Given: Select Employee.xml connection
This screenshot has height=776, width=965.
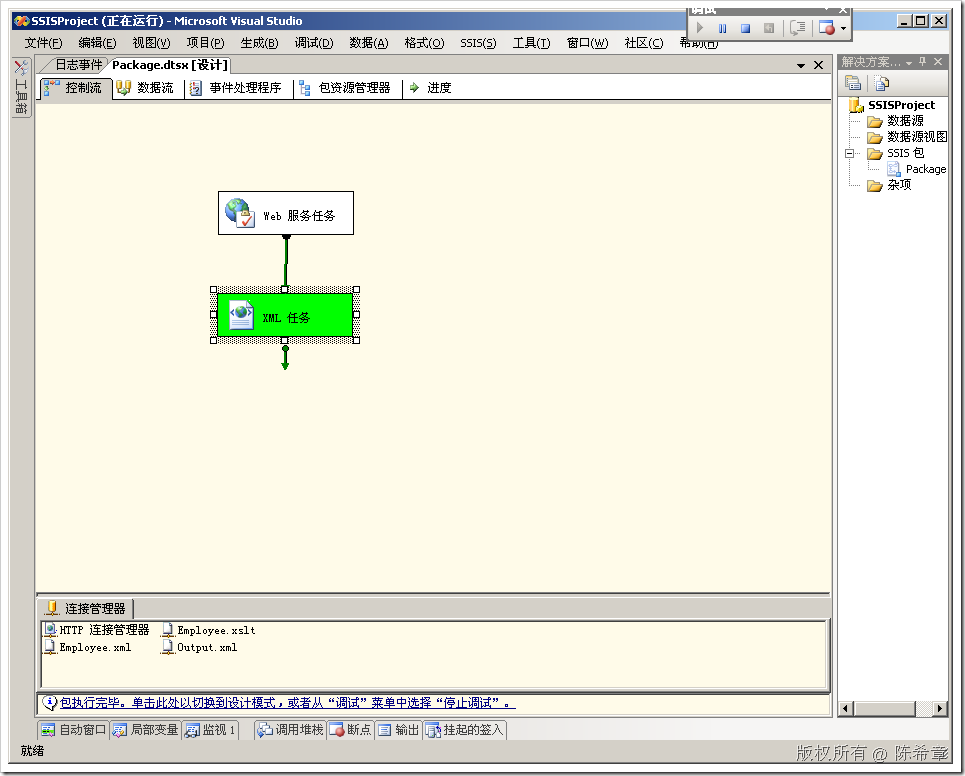Looking at the screenshot, I should click(87, 647).
